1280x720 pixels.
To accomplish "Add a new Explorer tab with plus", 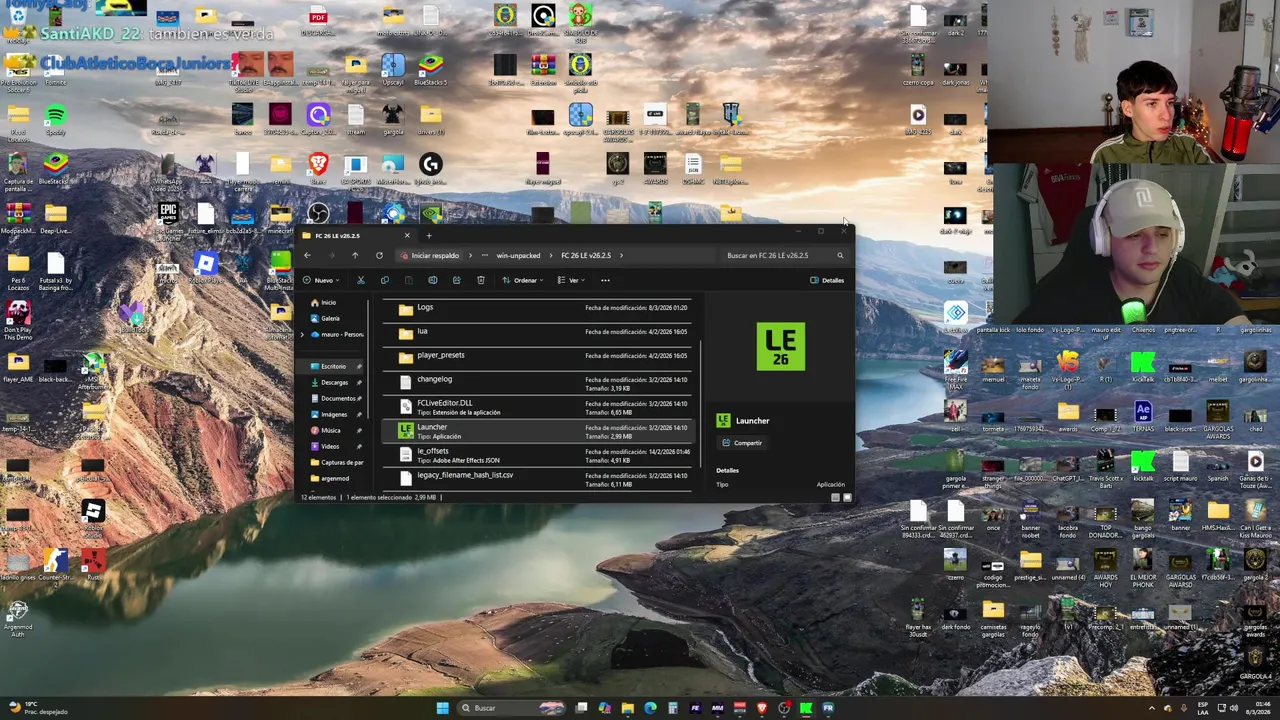I will point(429,236).
